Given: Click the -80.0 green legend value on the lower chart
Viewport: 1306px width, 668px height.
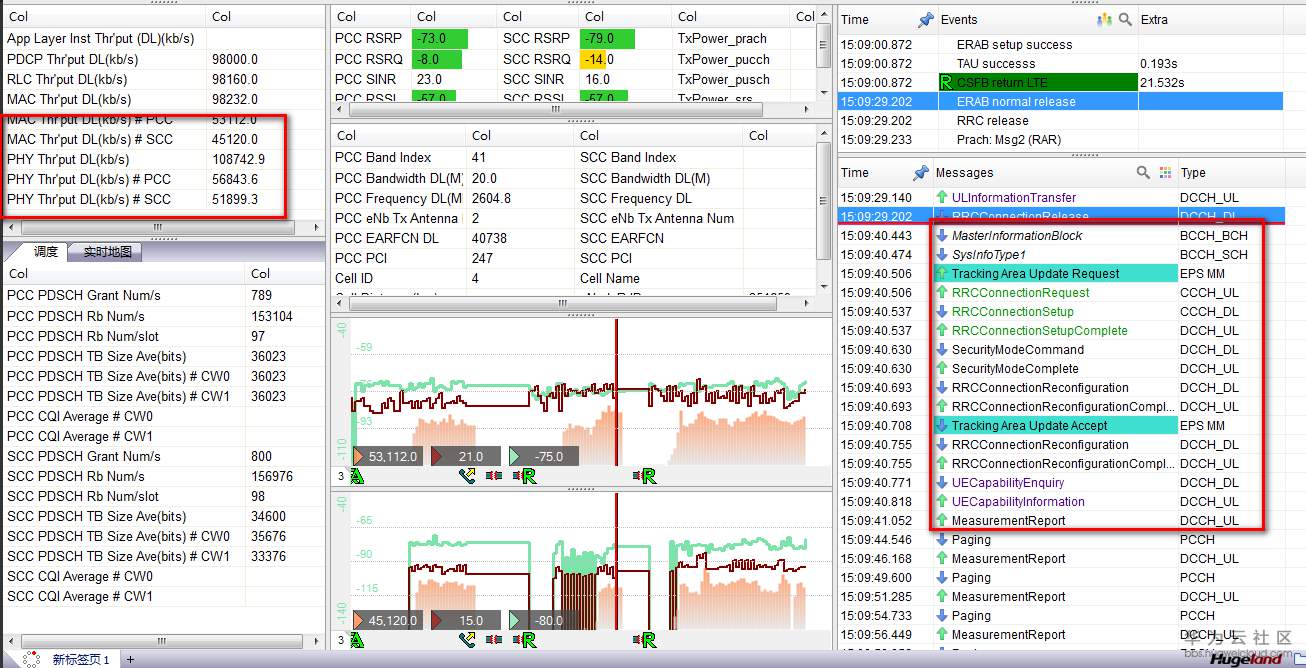Looking at the screenshot, I should pyautogui.click(x=543, y=621).
